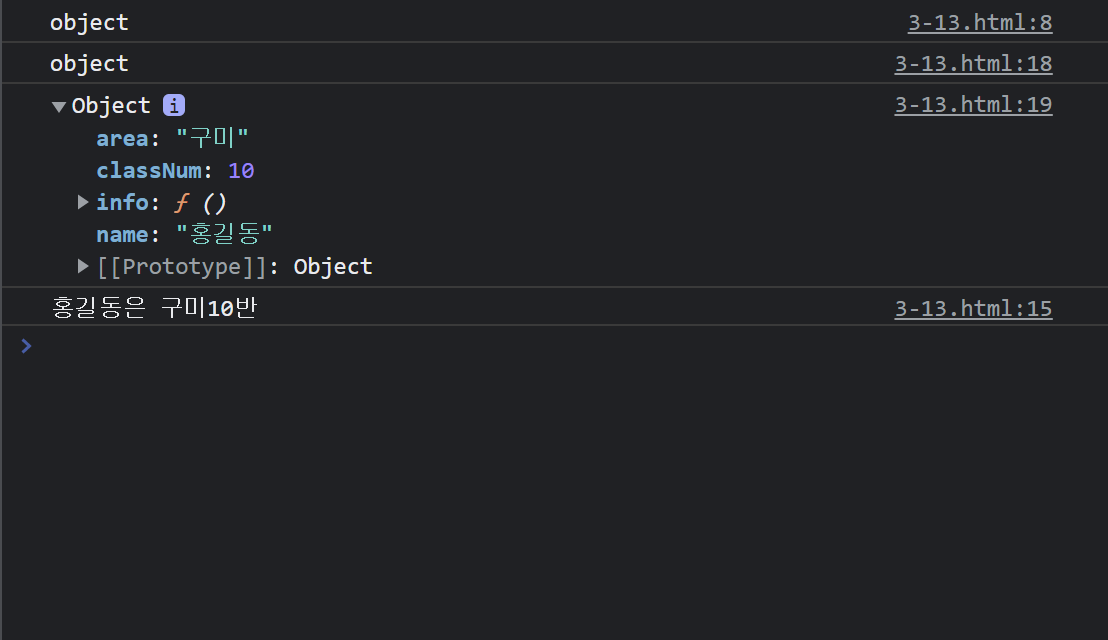Viewport: 1108px width, 640px height.
Task: Select the area property key
Action: (122, 138)
